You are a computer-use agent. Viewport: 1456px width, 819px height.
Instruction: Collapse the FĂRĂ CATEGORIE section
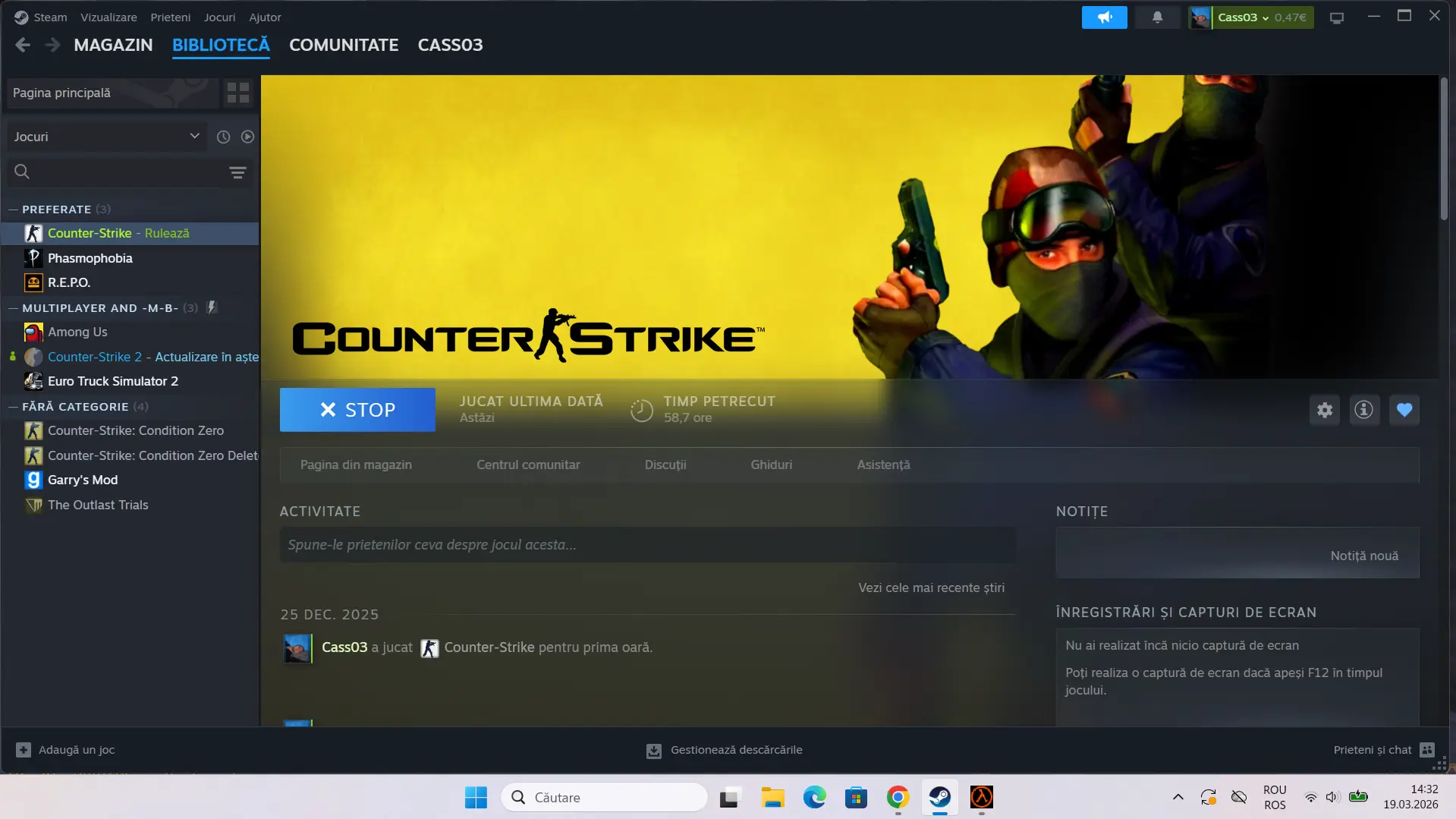click(x=13, y=407)
